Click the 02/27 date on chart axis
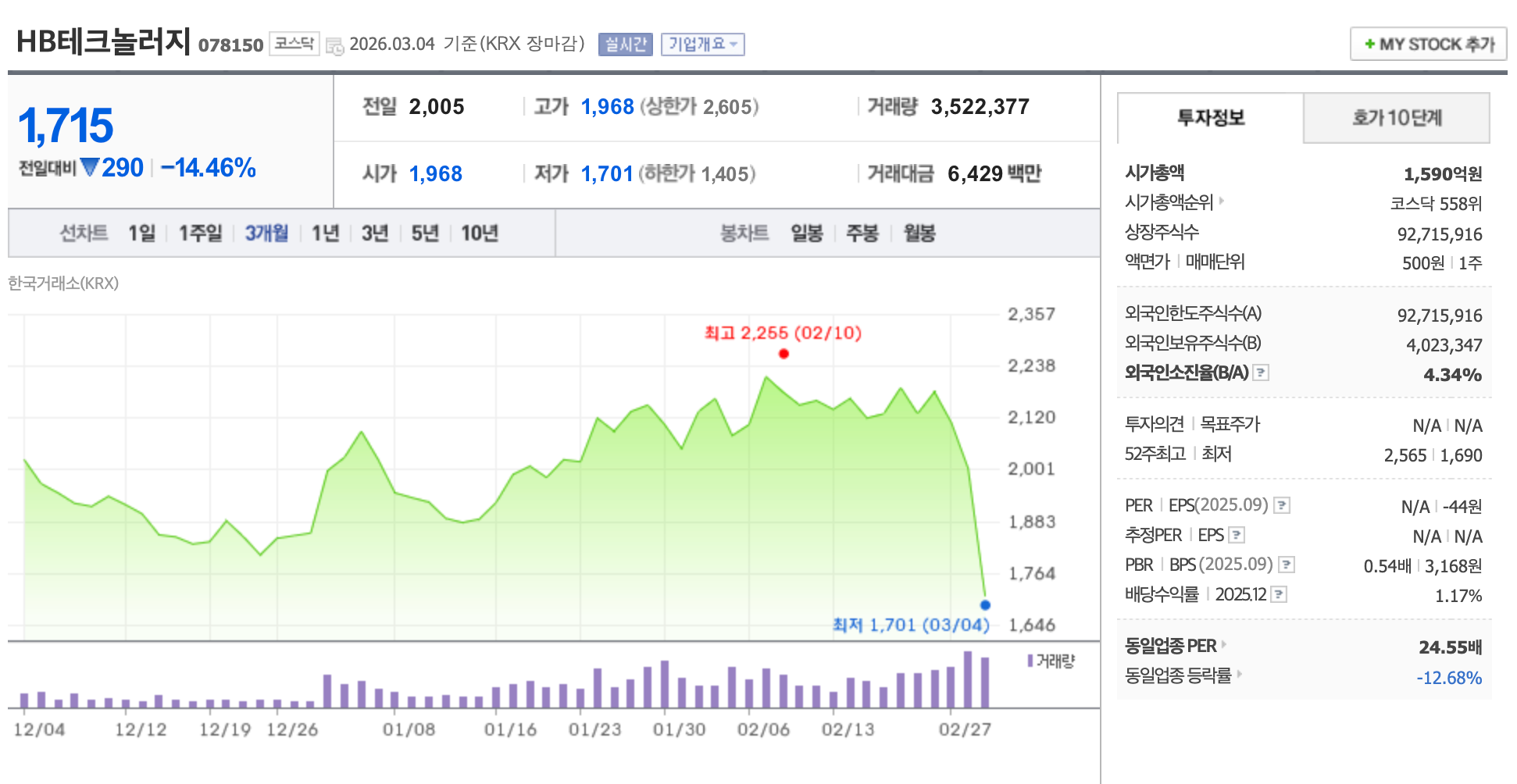 coord(965,729)
